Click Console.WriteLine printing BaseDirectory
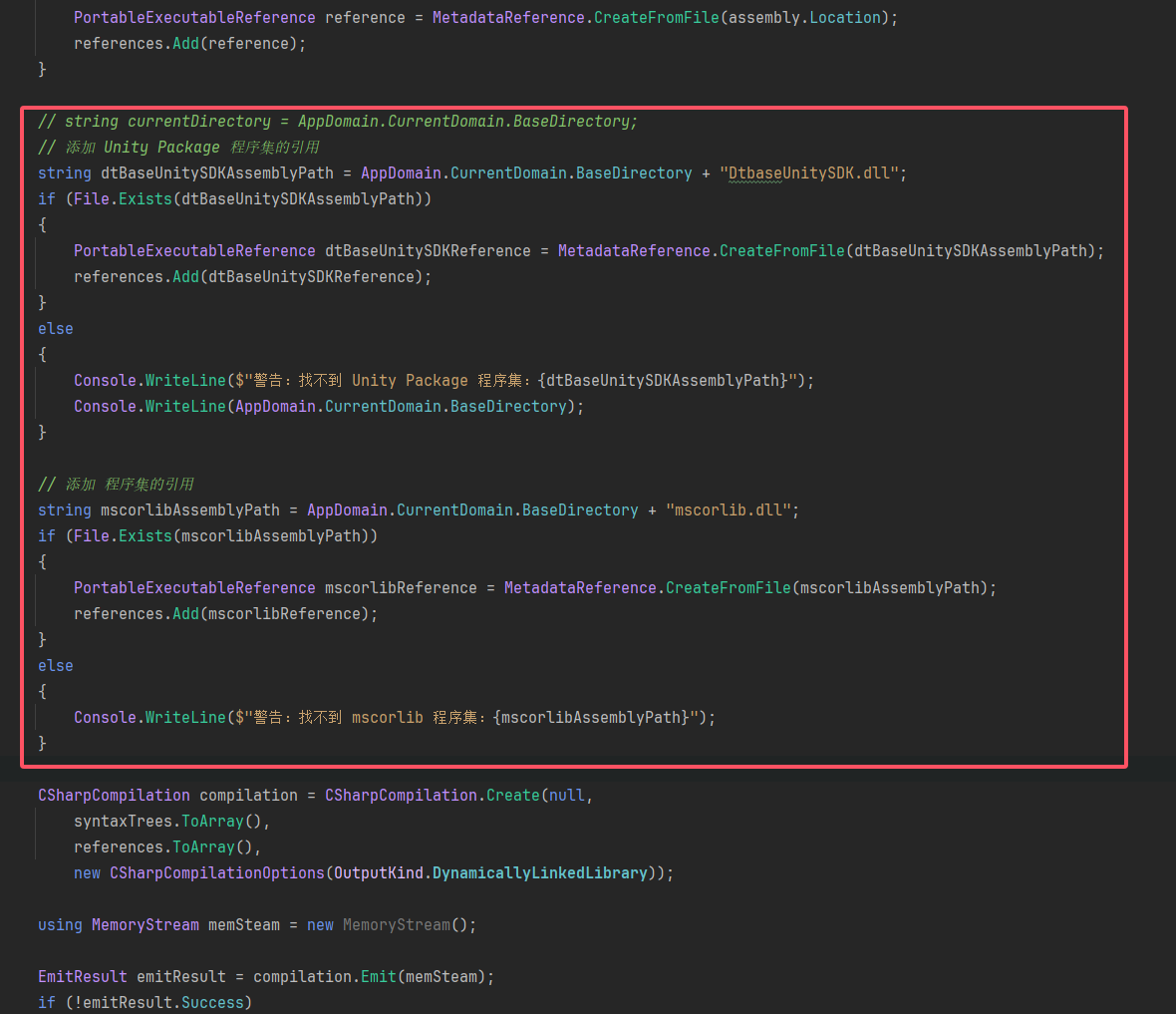The image size is (1176, 1014). 329,407
